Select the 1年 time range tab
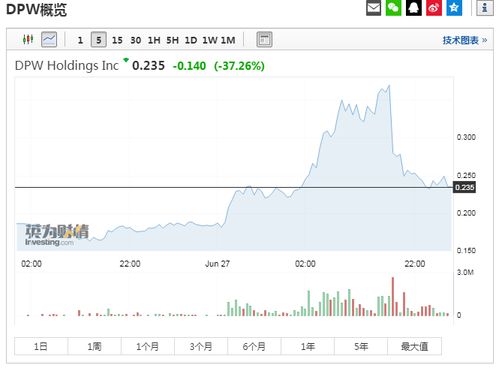The height and width of the screenshot is (368, 499). click(308, 346)
